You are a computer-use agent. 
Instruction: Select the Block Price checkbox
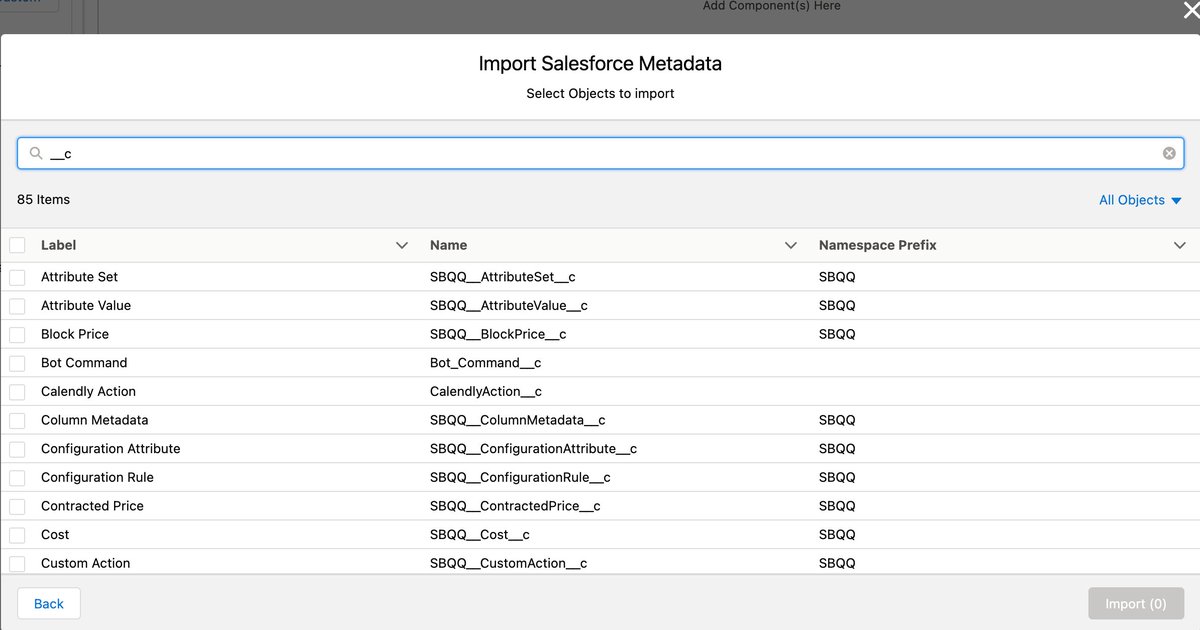[17, 334]
